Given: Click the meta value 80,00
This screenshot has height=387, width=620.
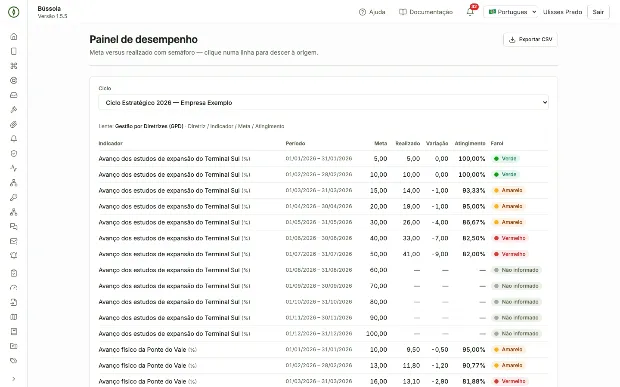Looking at the screenshot, I should (x=378, y=302).
